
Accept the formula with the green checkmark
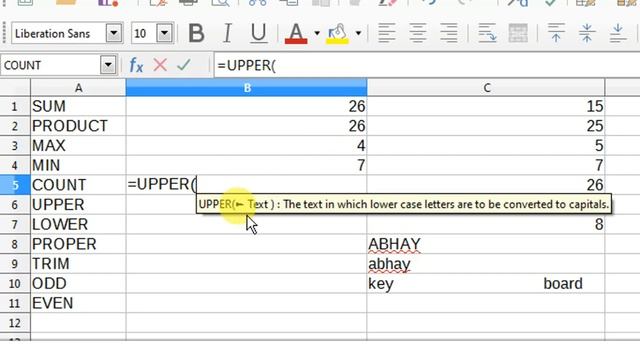click(x=184, y=65)
